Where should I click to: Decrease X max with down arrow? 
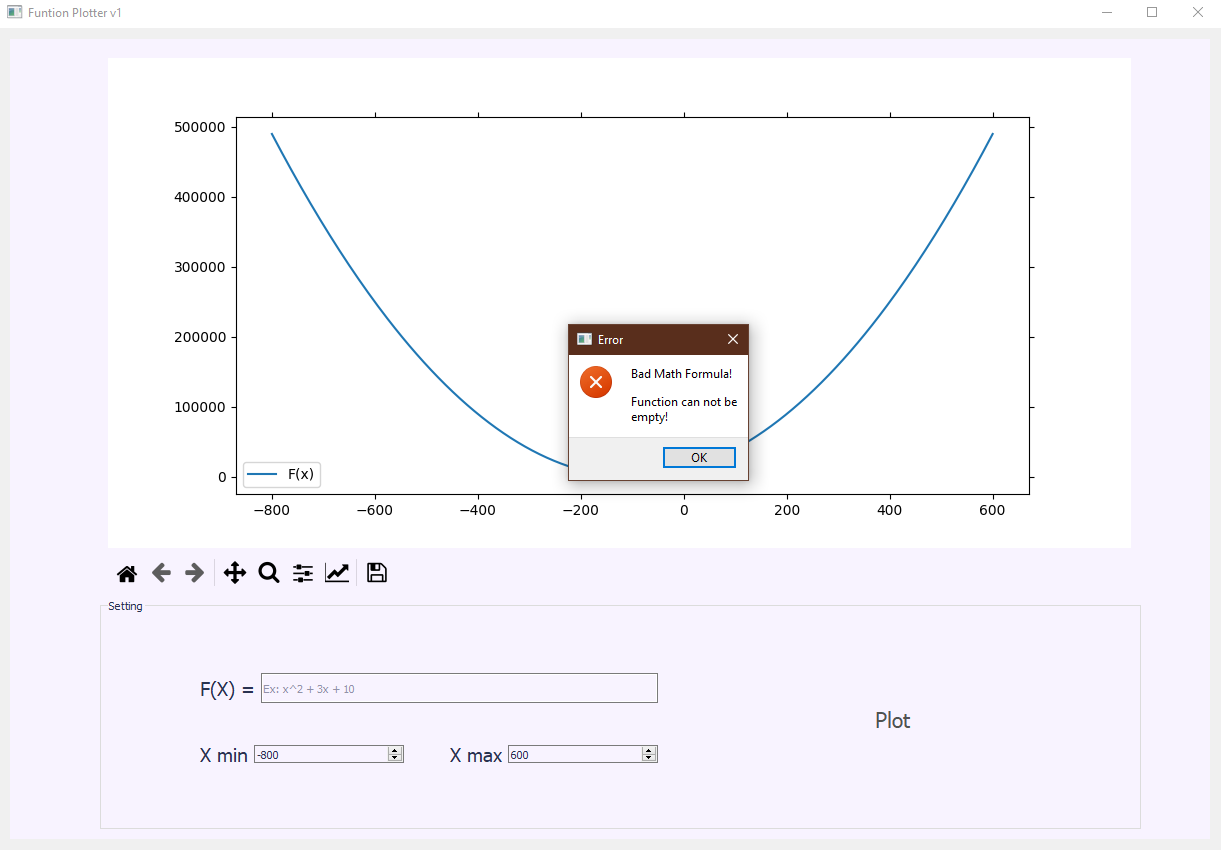coord(650,759)
